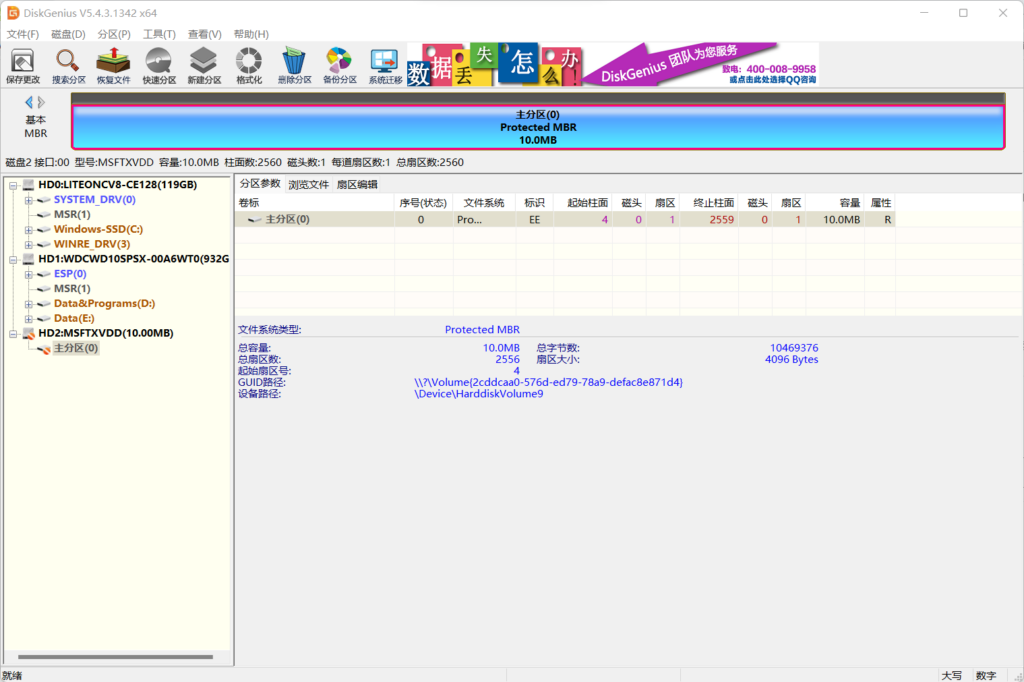Click the HD0 LITEONCV8 disk icon
1024x682 pixels.
coord(29,185)
